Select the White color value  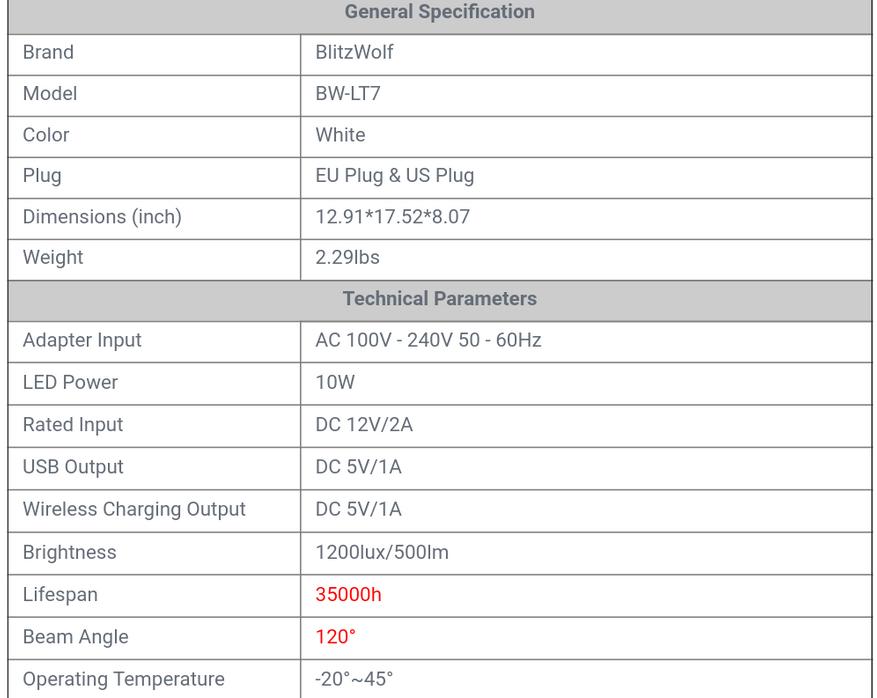pos(340,135)
